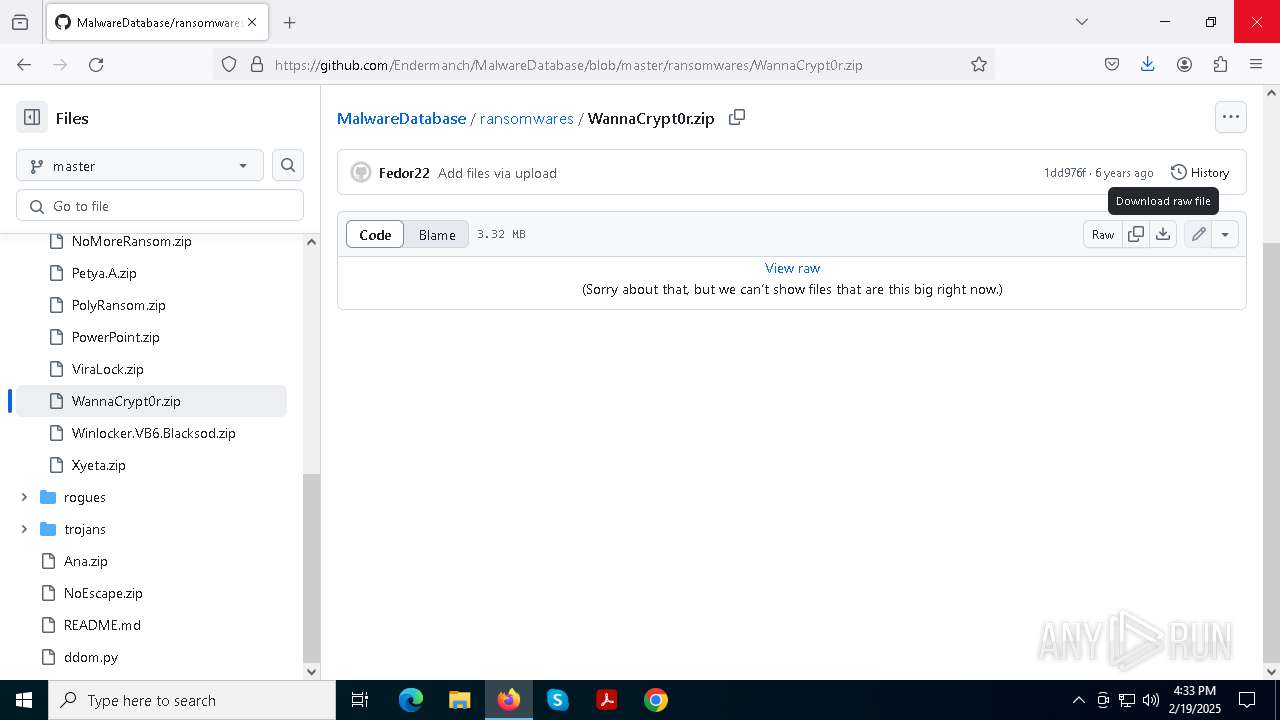Bookmark this page star icon

[x=979, y=64]
